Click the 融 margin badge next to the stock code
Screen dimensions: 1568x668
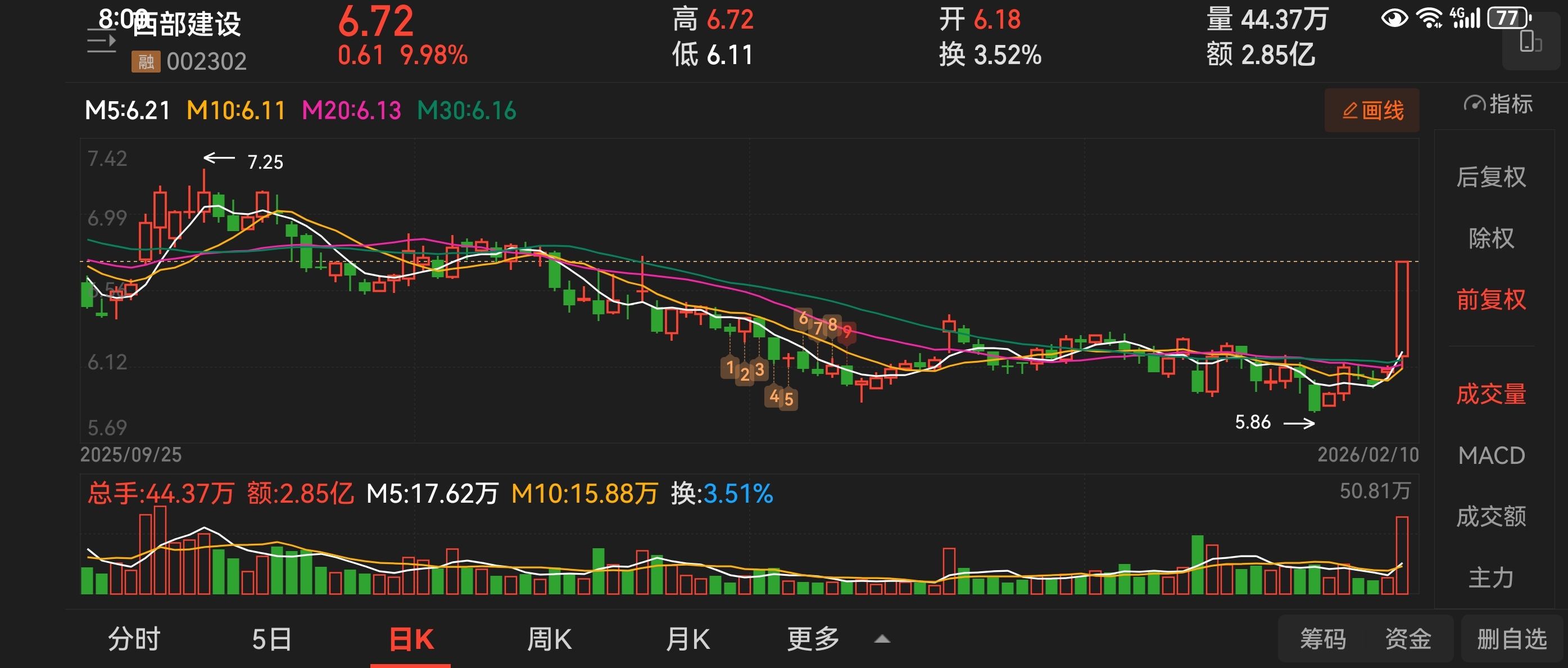tap(146, 61)
